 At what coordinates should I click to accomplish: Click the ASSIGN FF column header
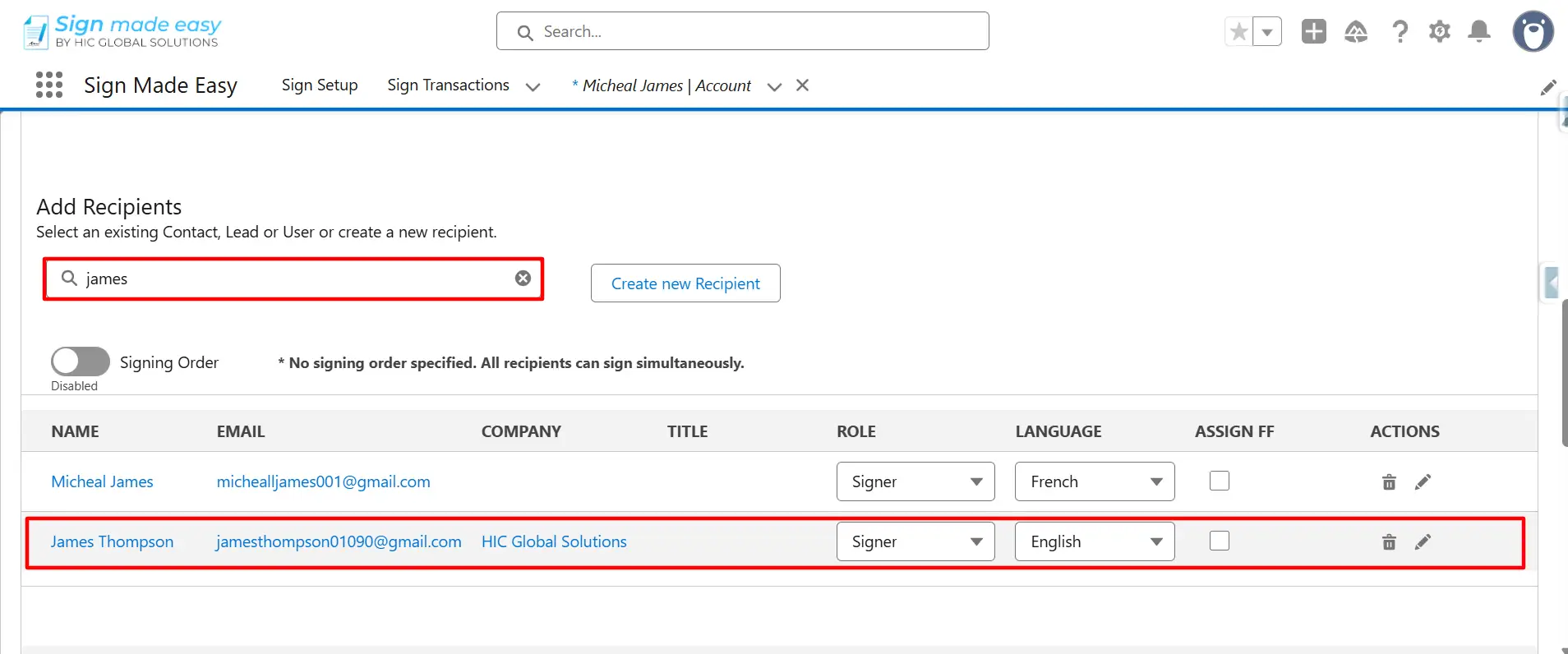click(x=1234, y=431)
